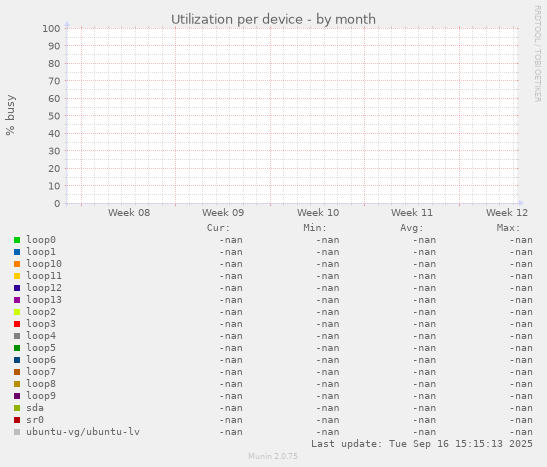Click the olive green sda legend swatch

(17, 408)
